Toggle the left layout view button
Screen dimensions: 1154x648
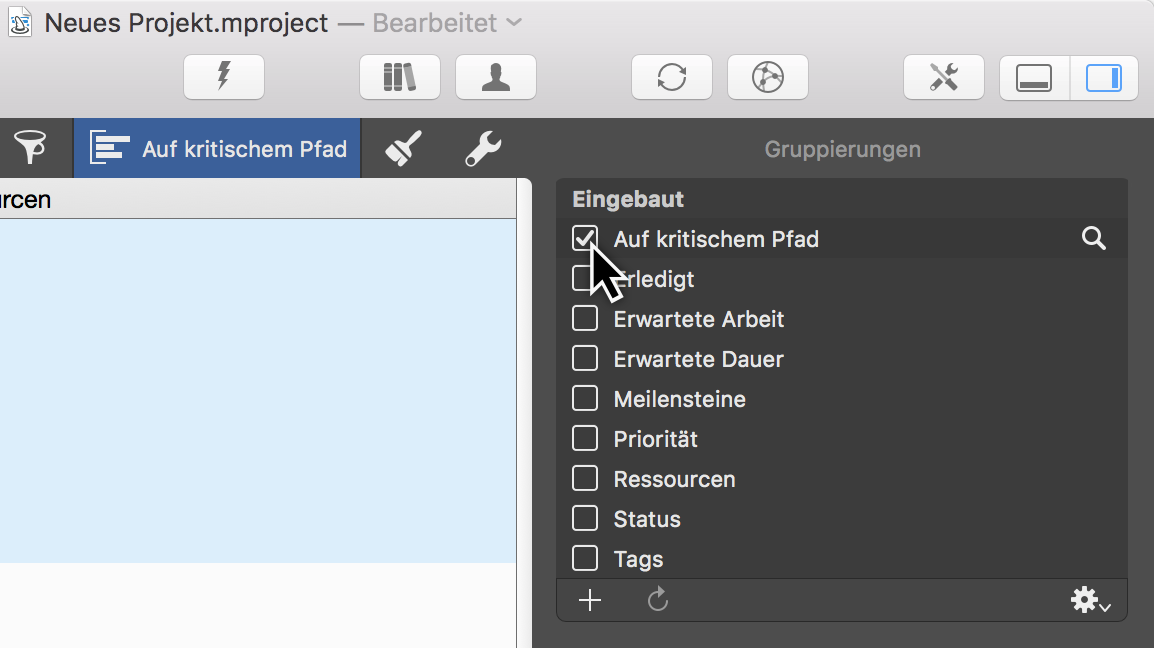(1035, 77)
